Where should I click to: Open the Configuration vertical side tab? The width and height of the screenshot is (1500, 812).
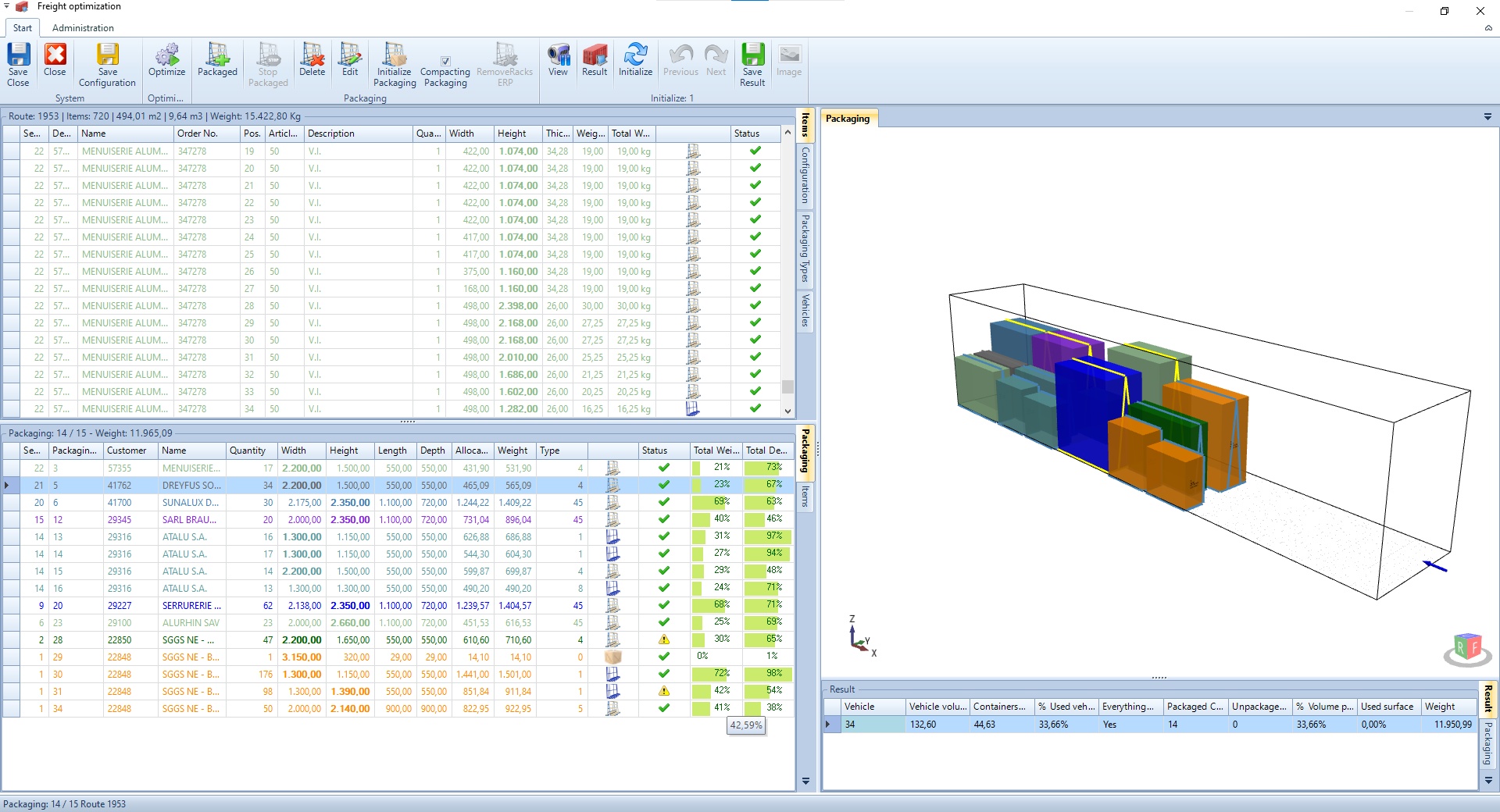point(805,176)
